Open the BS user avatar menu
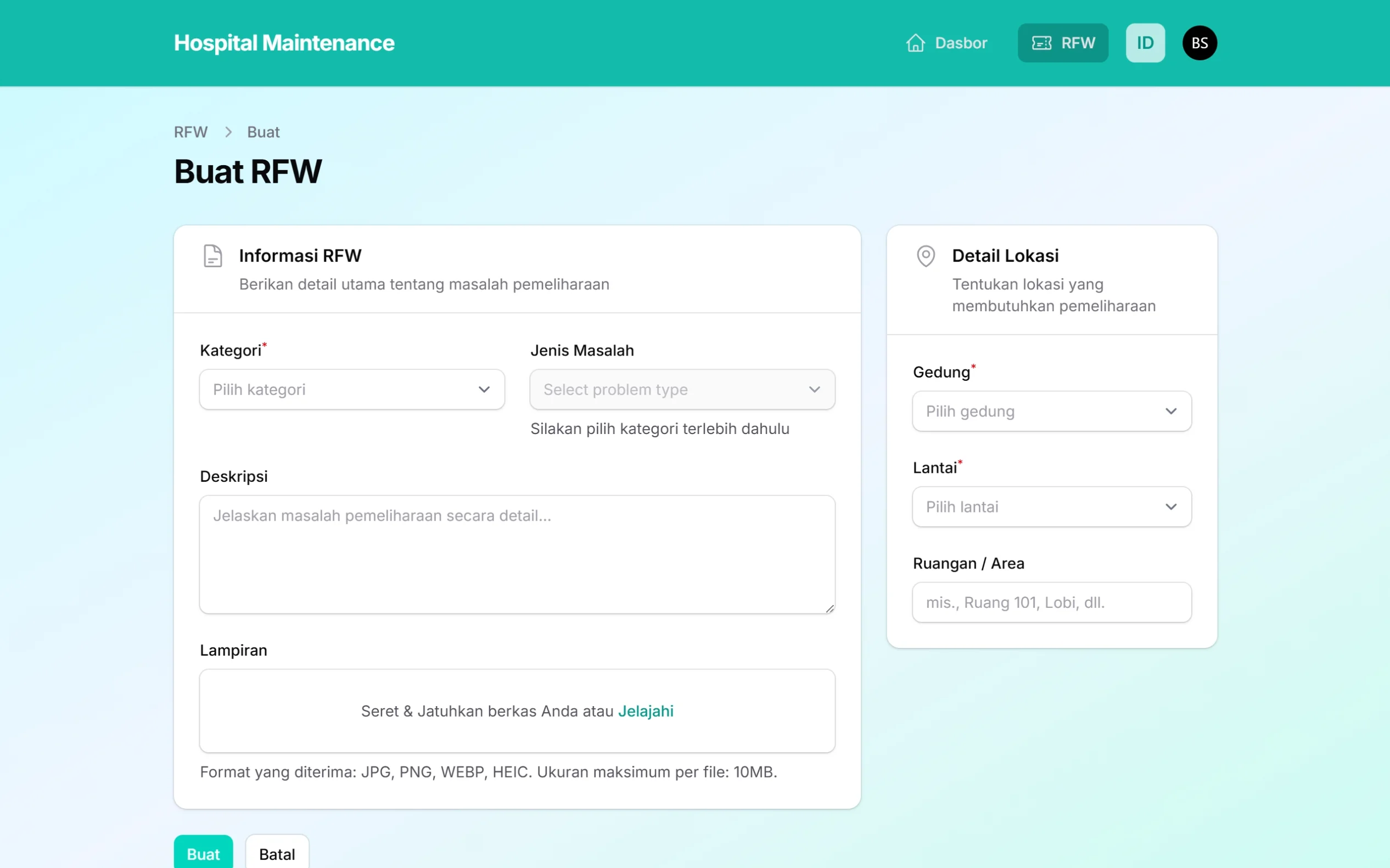 (x=1200, y=43)
